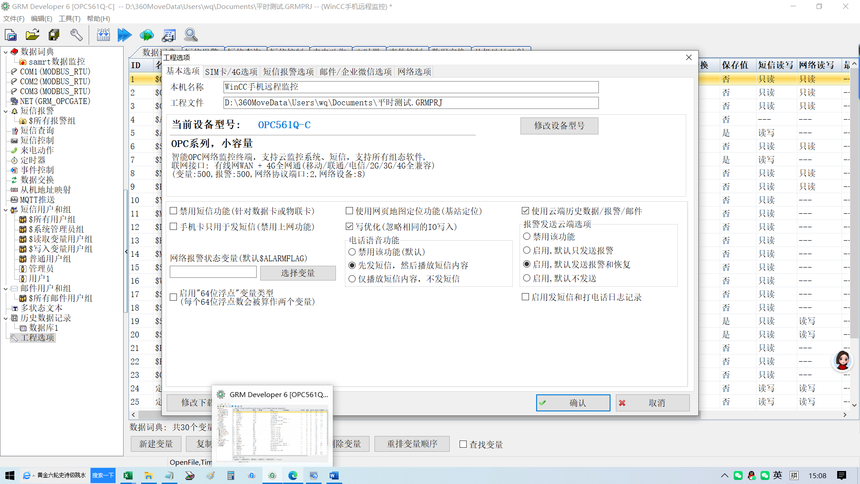This screenshot has width=860, height=484.
Task: Collapse the 历史数据记录 tree node
Action: pos(6,318)
